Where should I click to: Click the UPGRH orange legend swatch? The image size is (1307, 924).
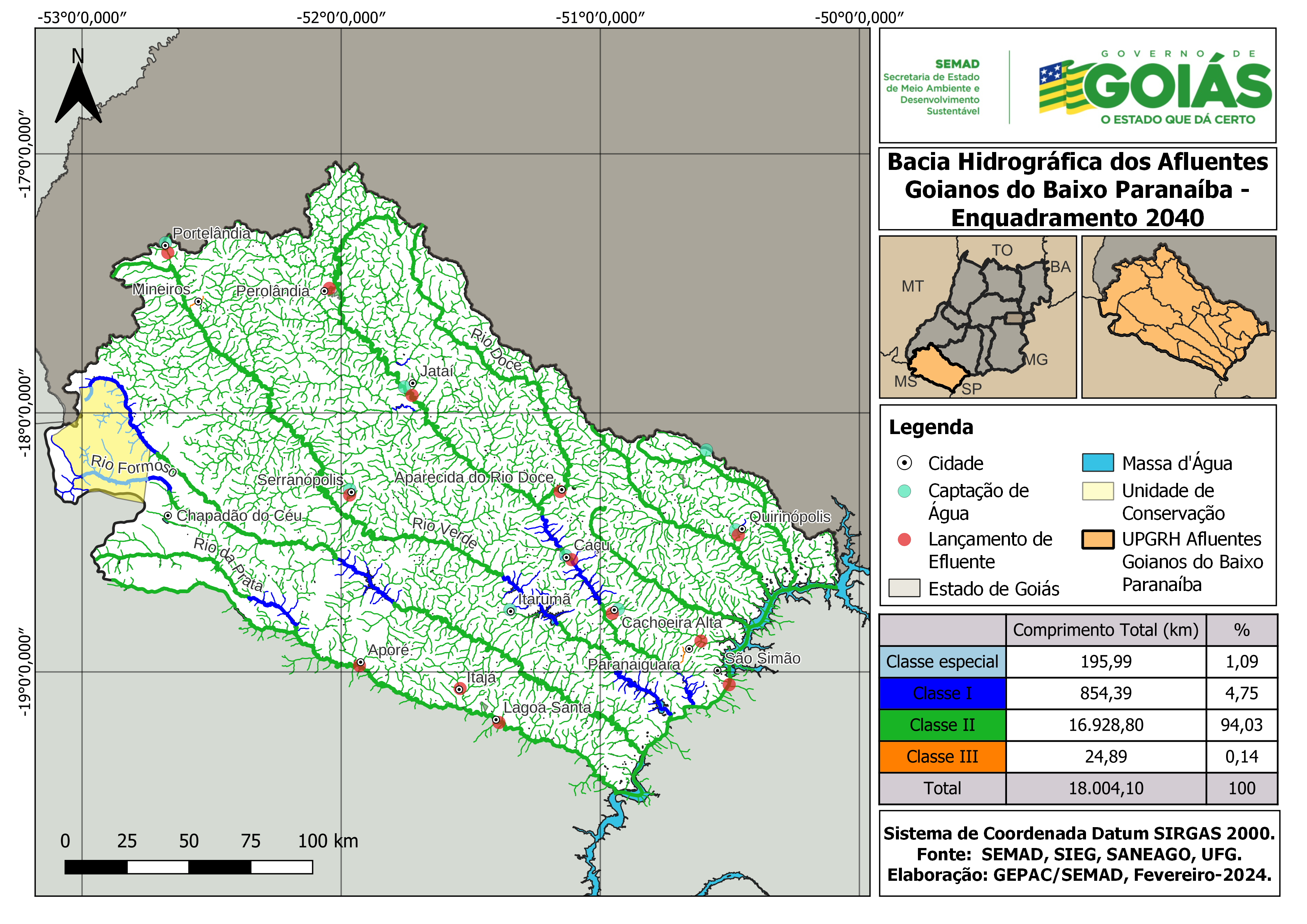point(1098,539)
